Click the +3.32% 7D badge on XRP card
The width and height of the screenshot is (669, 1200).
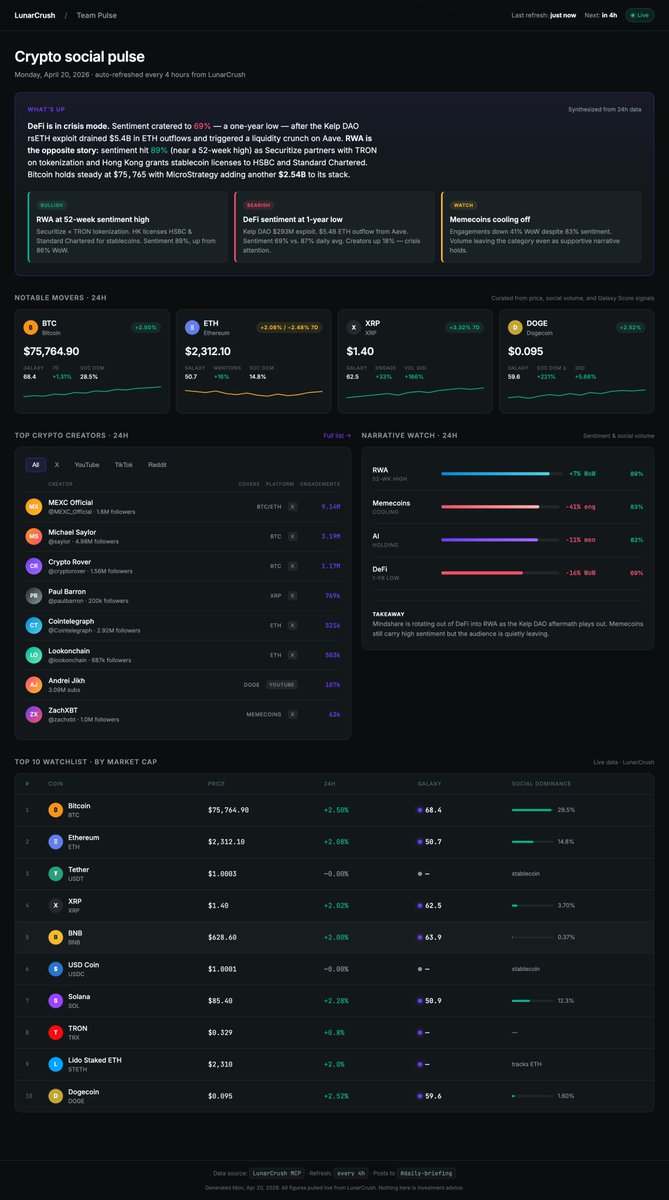click(466, 327)
